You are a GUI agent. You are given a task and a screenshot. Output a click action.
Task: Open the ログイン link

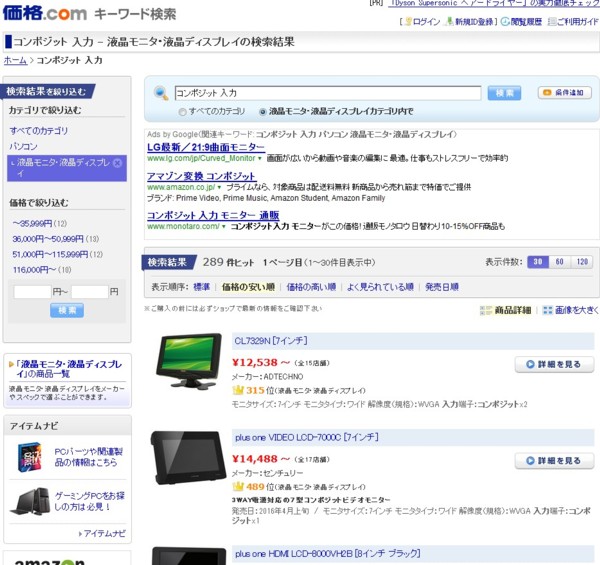tap(423, 22)
